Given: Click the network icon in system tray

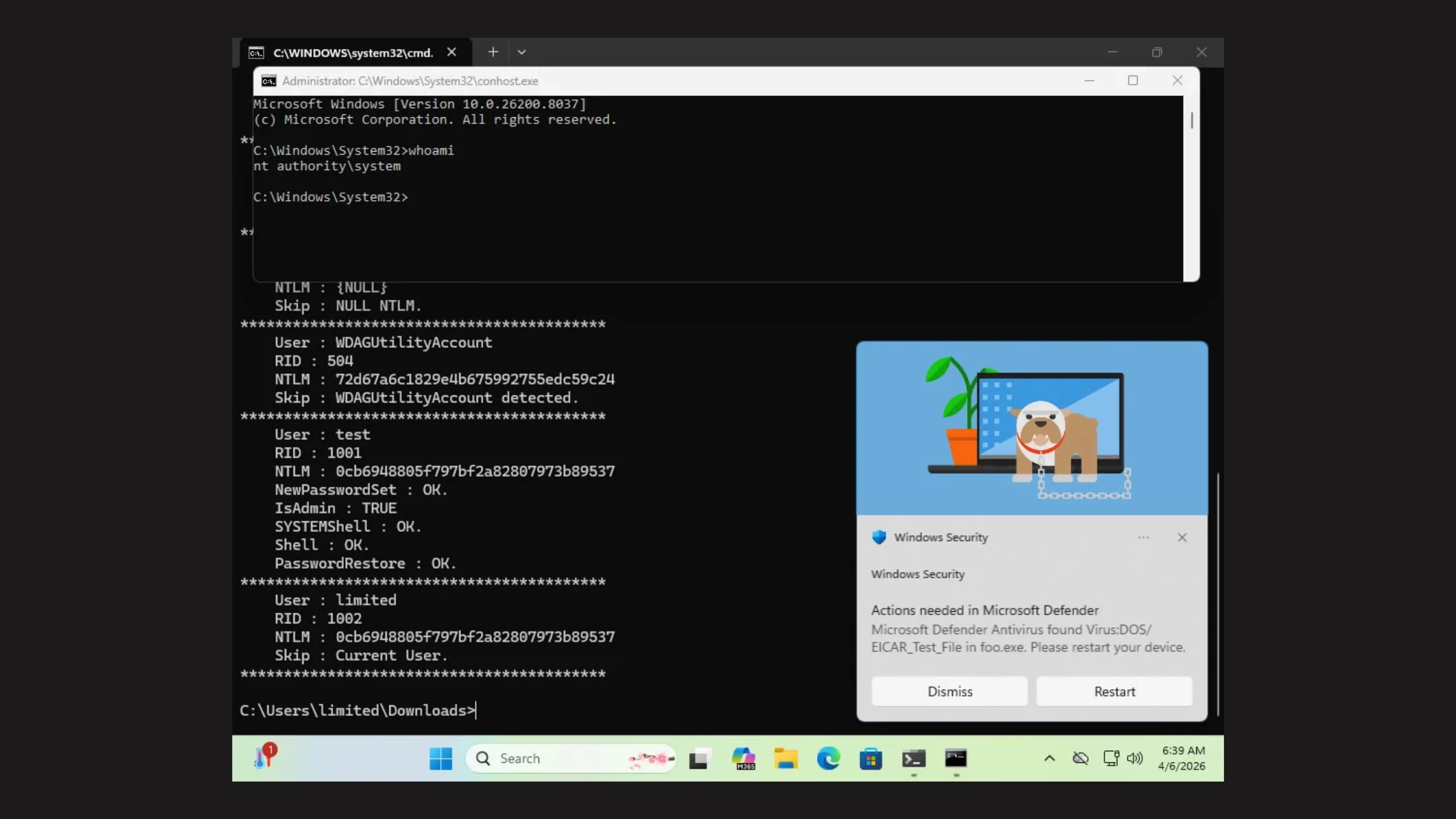Looking at the screenshot, I should pyautogui.click(x=1110, y=758).
